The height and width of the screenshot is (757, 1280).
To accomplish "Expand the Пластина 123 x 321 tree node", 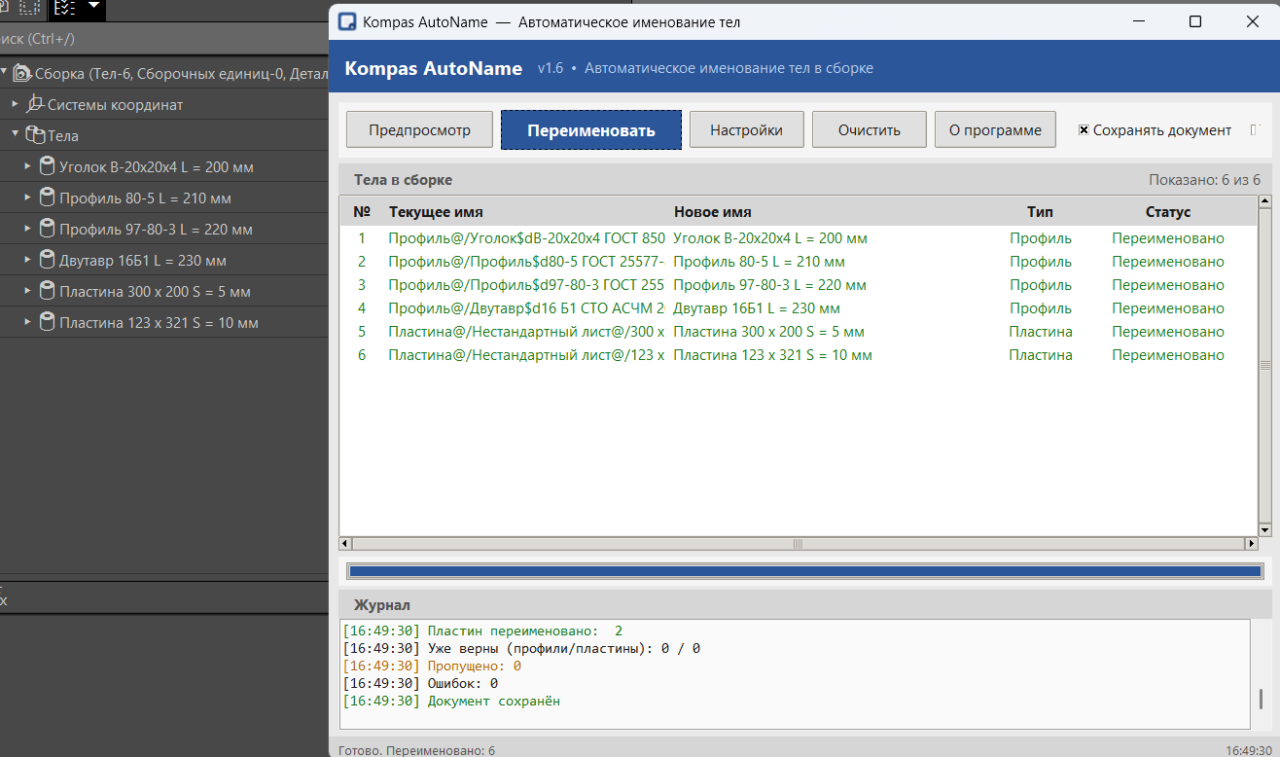I will (28, 322).
